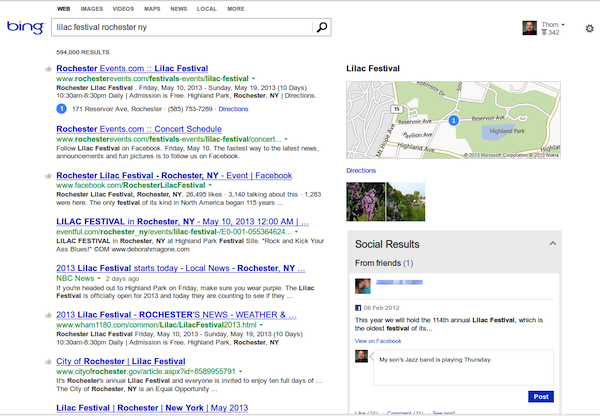Click the rewards trophy icon by 342

544,33
